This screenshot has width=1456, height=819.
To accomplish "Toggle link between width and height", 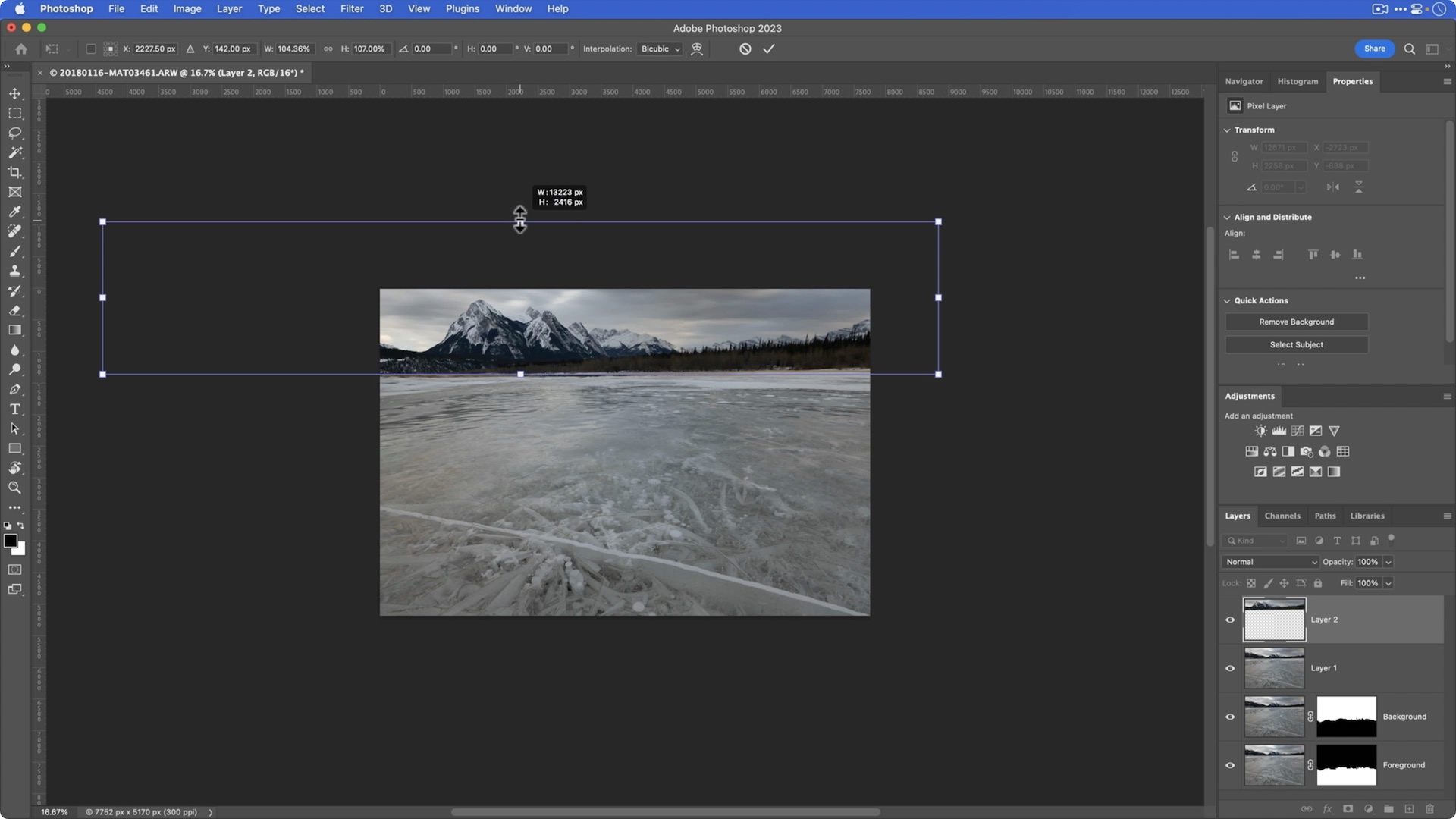I will click(x=328, y=49).
